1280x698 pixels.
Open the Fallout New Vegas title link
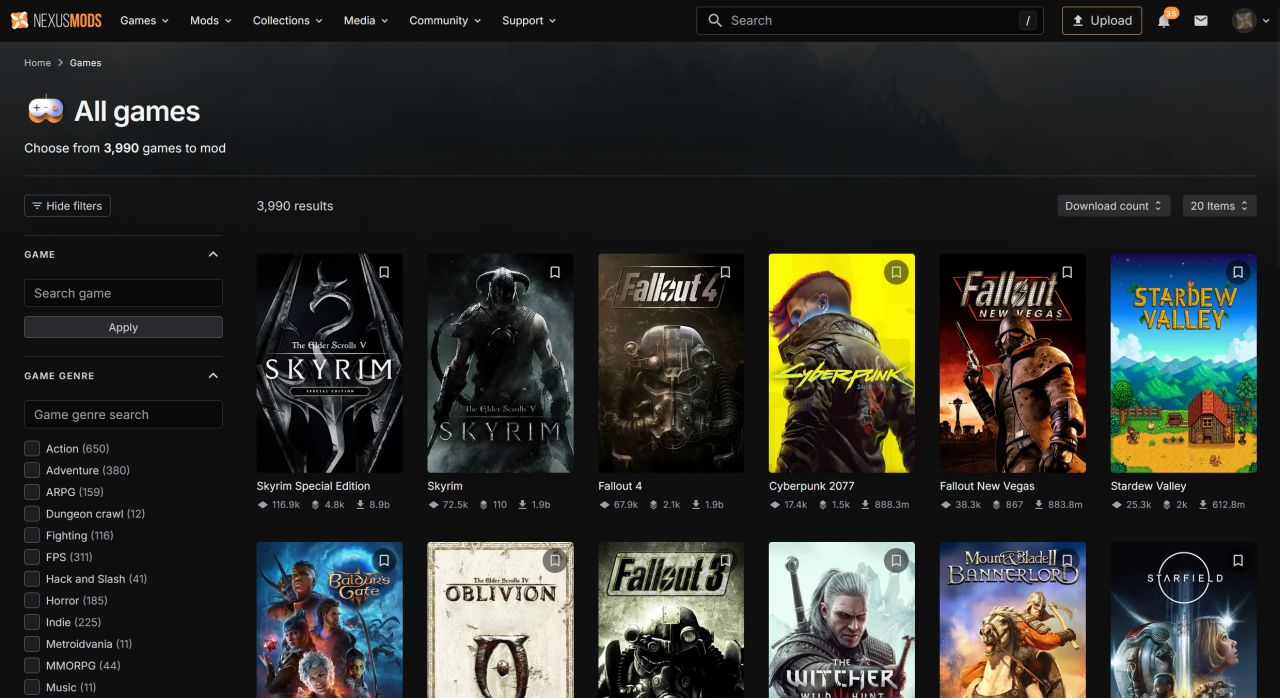(x=987, y=486)
